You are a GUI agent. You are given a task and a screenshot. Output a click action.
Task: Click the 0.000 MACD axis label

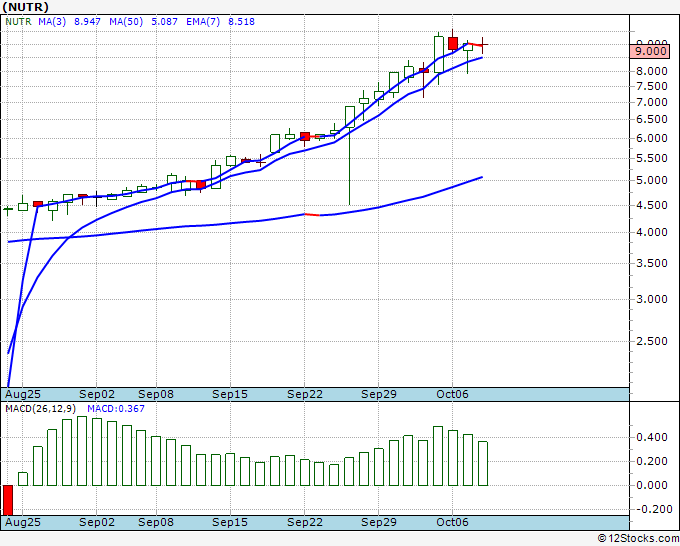coord(651,485)
